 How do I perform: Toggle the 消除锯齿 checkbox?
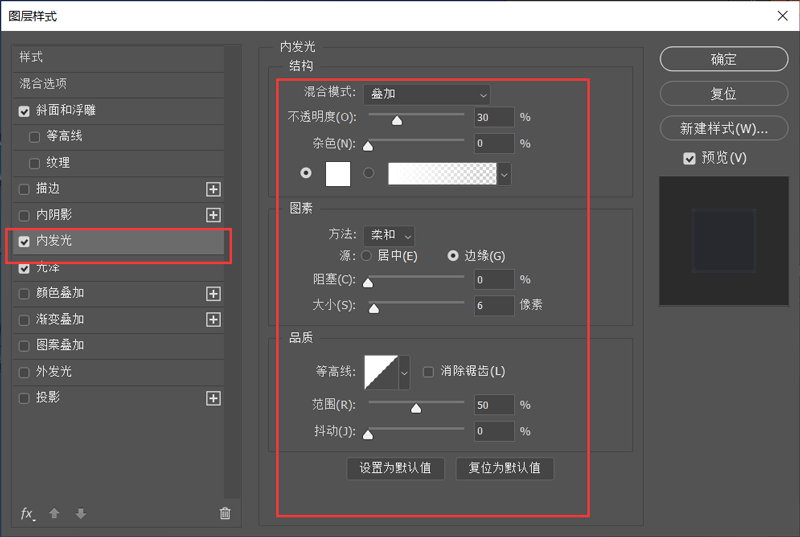click(x=428, y=371)
